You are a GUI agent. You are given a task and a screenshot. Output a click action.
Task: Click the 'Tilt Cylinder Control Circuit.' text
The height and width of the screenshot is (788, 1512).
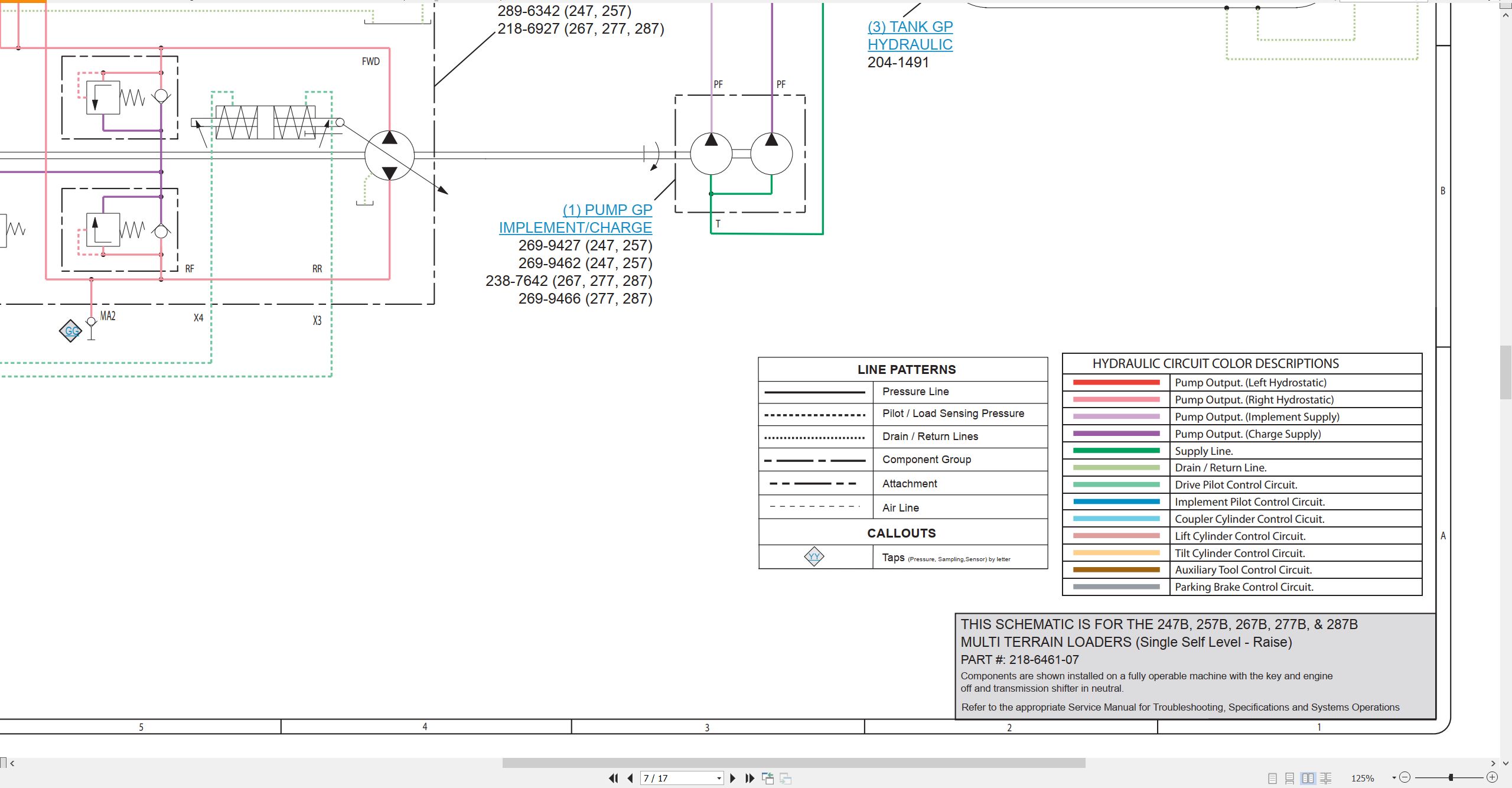point(1240,553)
